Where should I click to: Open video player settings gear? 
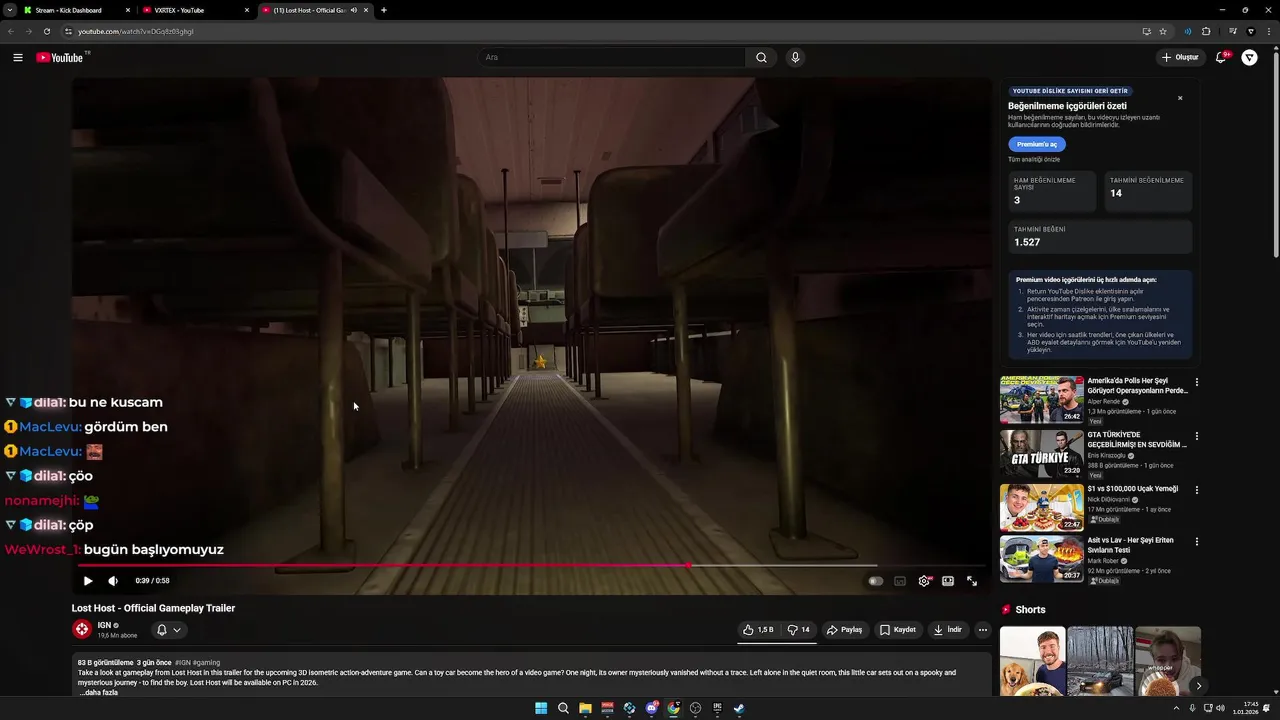pos(924,581)
